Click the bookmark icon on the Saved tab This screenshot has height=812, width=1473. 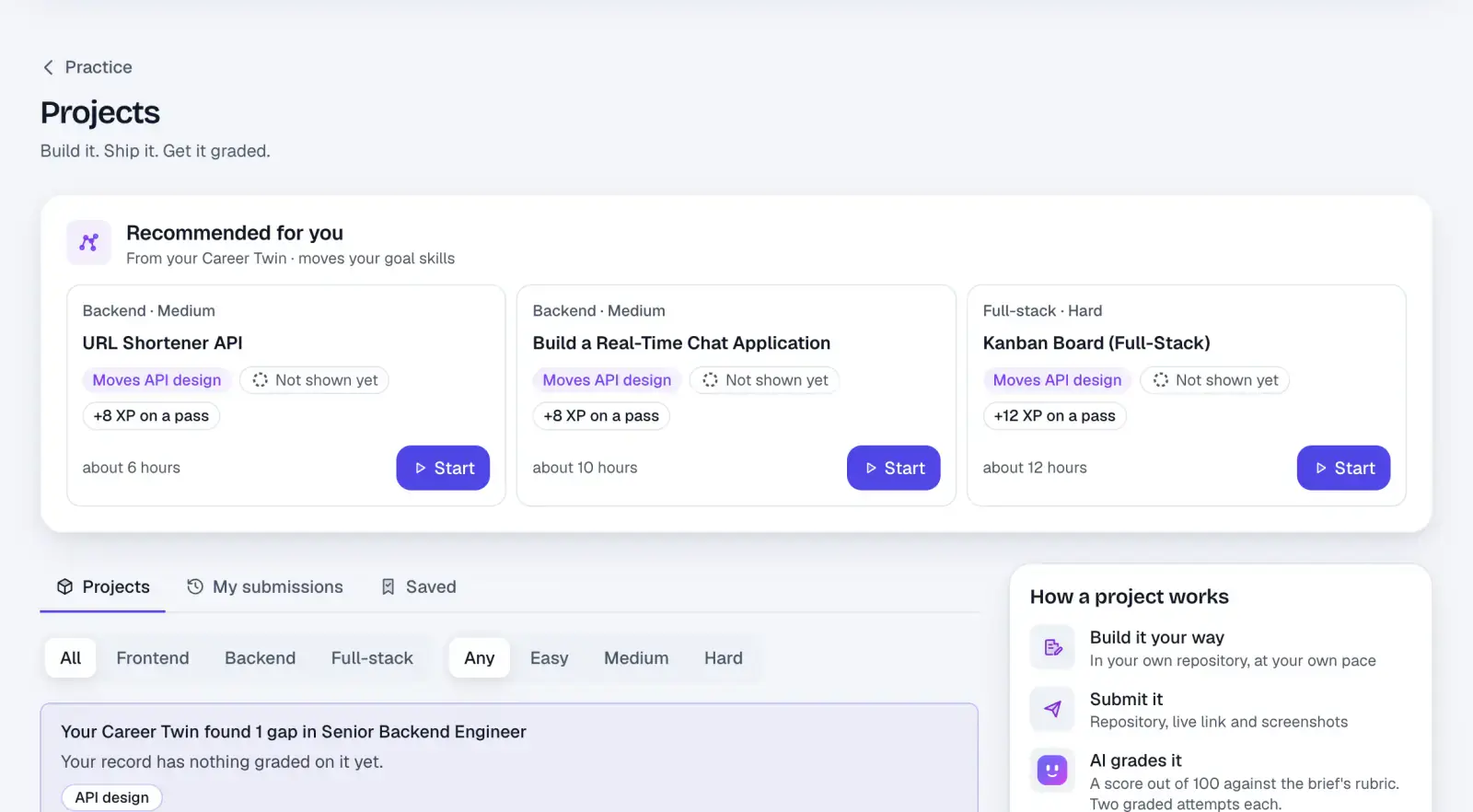coord(389,586)
